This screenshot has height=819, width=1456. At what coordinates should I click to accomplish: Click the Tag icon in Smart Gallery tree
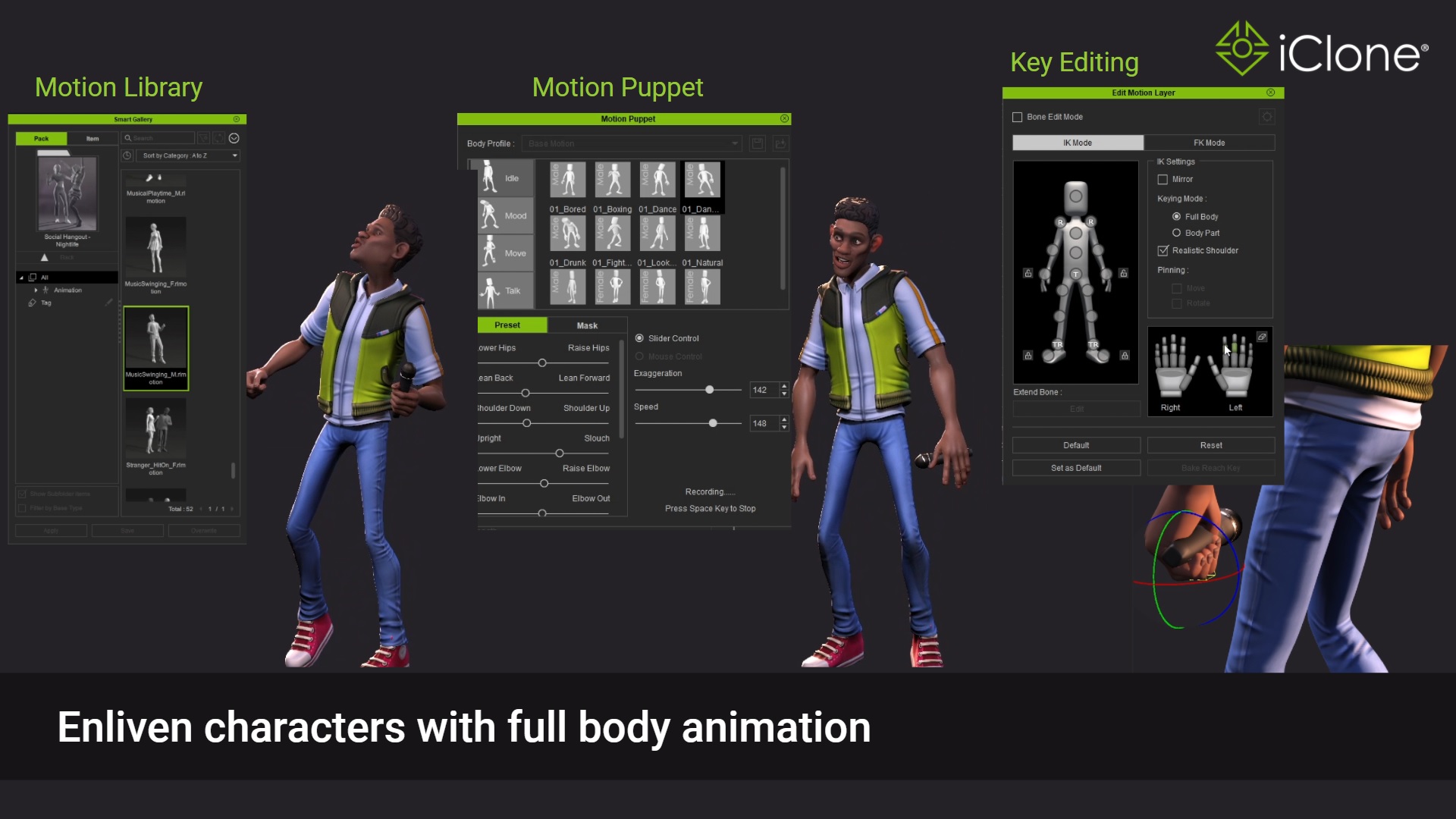tap(33, 303)
